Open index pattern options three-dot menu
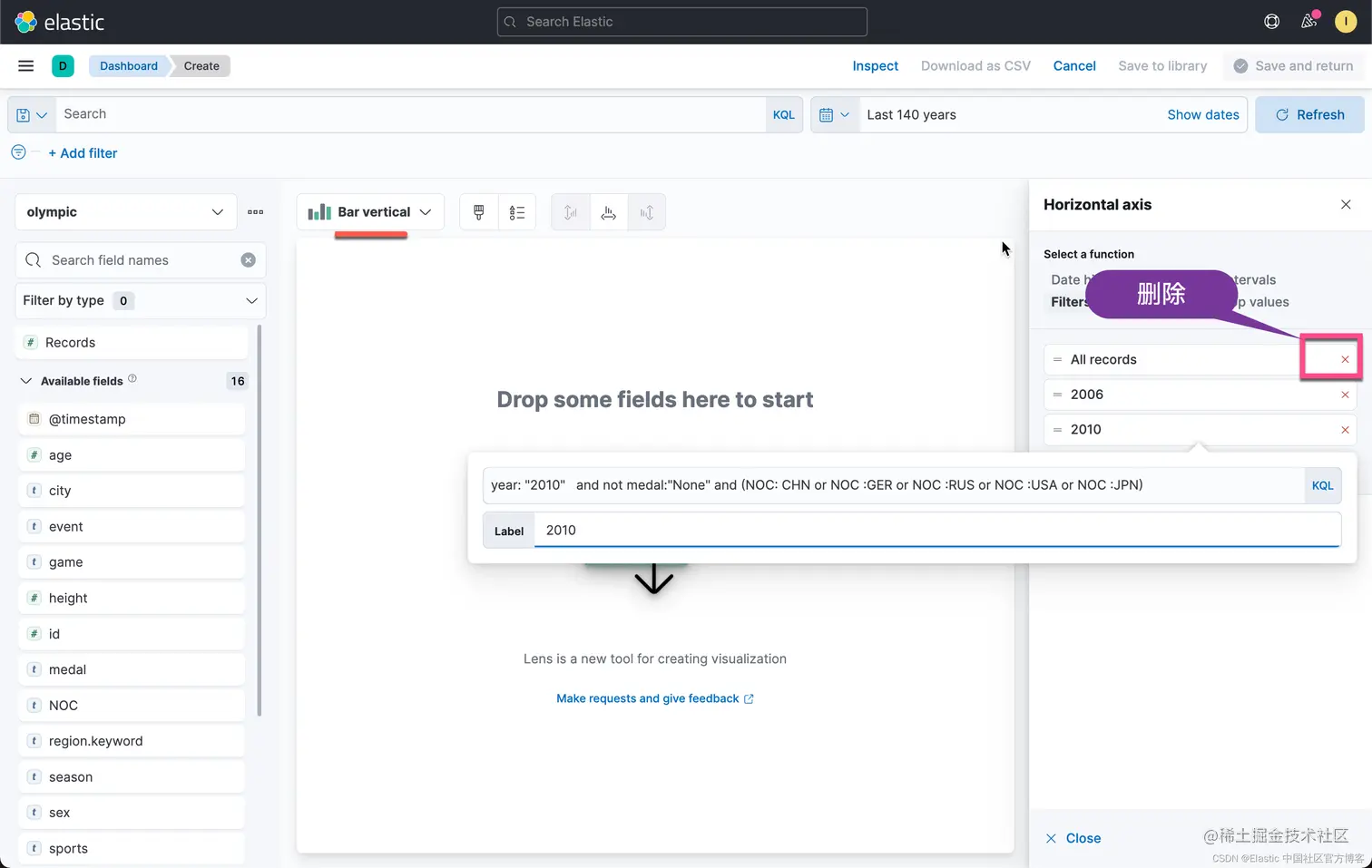 coord(256,212)
